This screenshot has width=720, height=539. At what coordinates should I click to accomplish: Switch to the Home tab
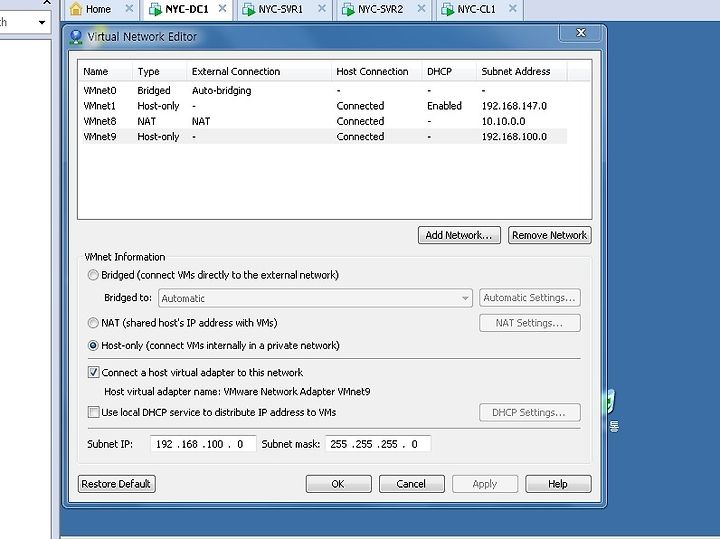coord(101,9)
